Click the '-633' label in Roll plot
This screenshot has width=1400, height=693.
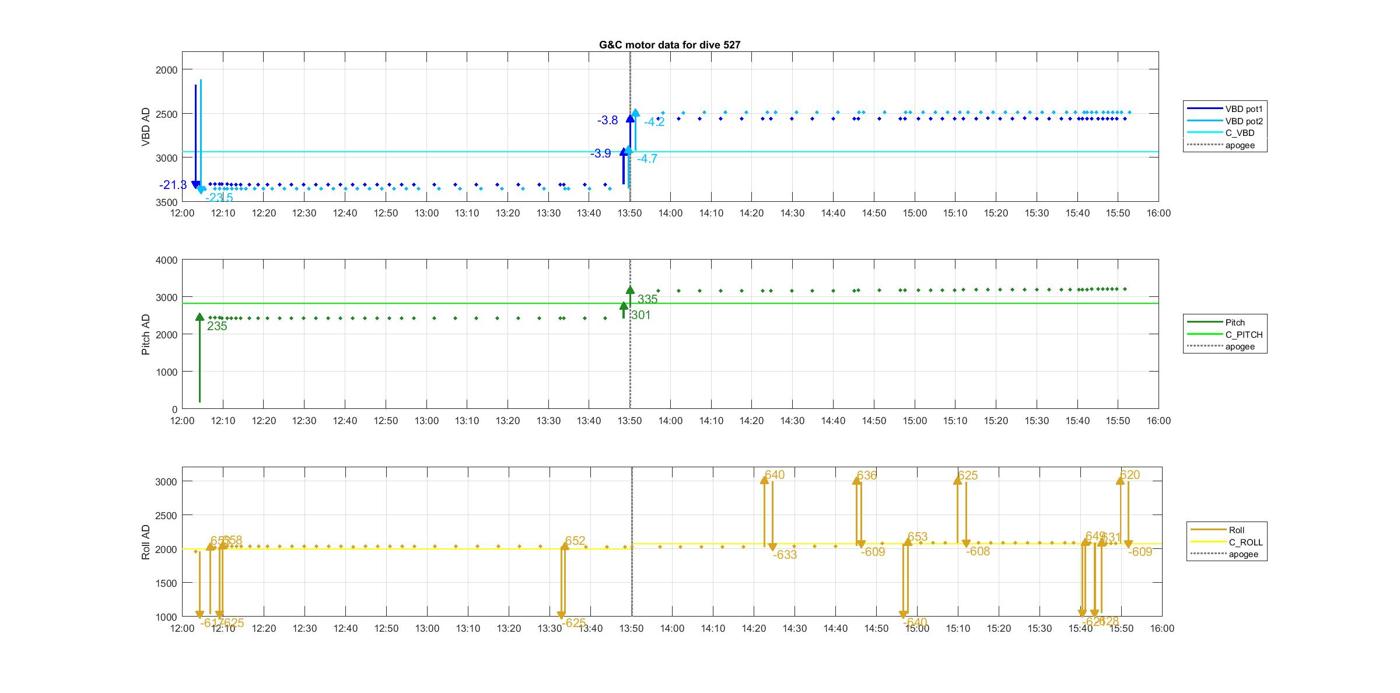click(x=784, y=555)
